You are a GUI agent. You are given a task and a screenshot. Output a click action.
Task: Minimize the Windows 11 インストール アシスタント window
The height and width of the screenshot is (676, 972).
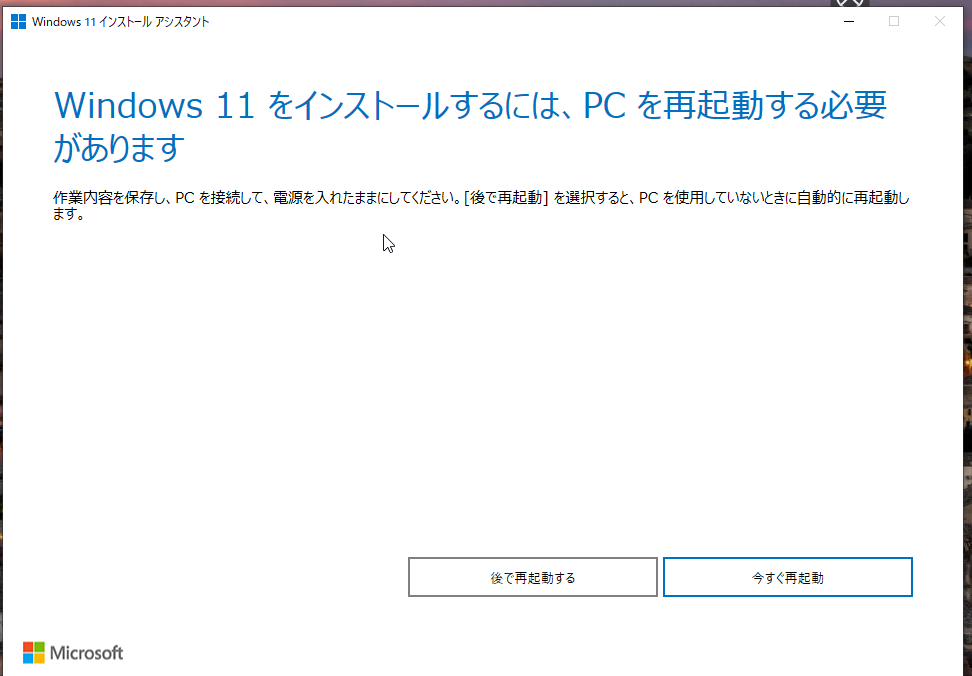pyautogui.click(x=849, y=22)
